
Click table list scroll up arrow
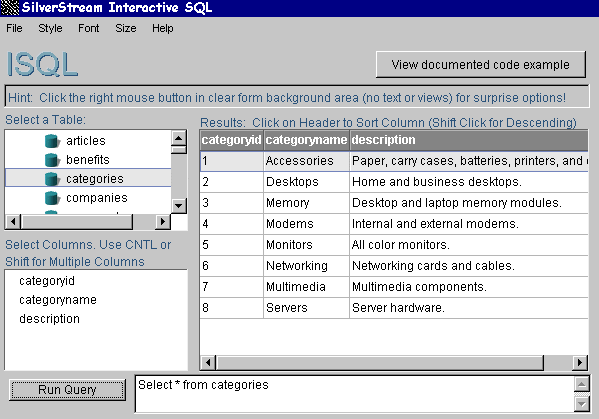tap(179, 138)
